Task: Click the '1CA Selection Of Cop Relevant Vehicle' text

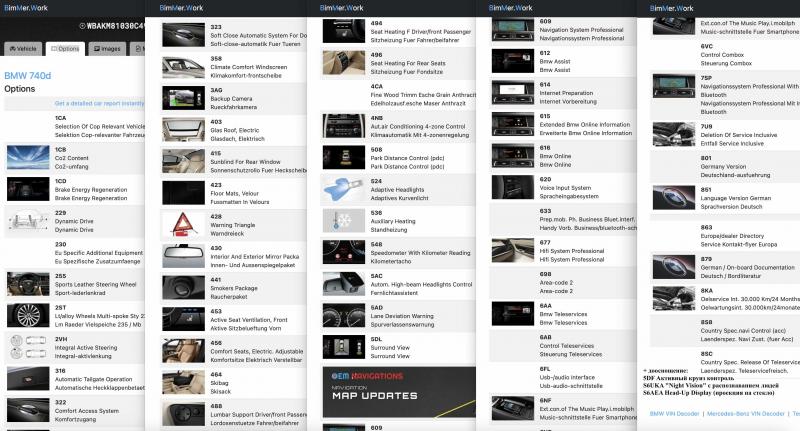Action: [100, 122]
